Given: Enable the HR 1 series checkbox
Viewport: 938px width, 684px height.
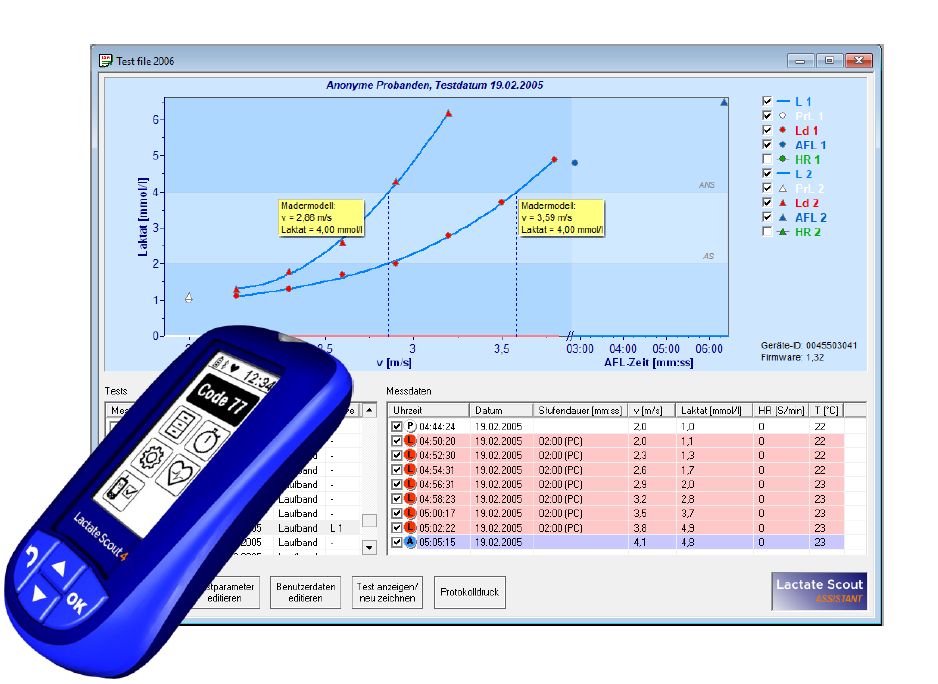Looking at the screenshot, I should (767, 159).
